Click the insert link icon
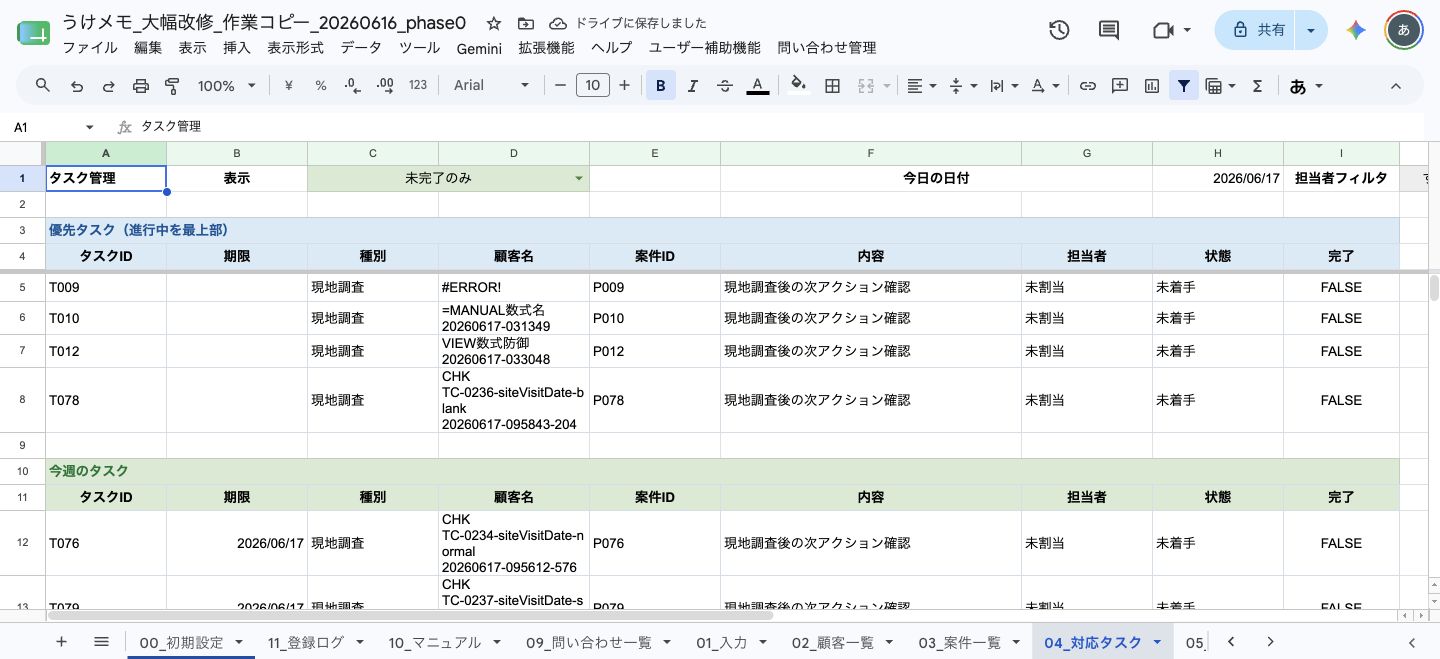1440x659 pixels. pos(1088,86)
